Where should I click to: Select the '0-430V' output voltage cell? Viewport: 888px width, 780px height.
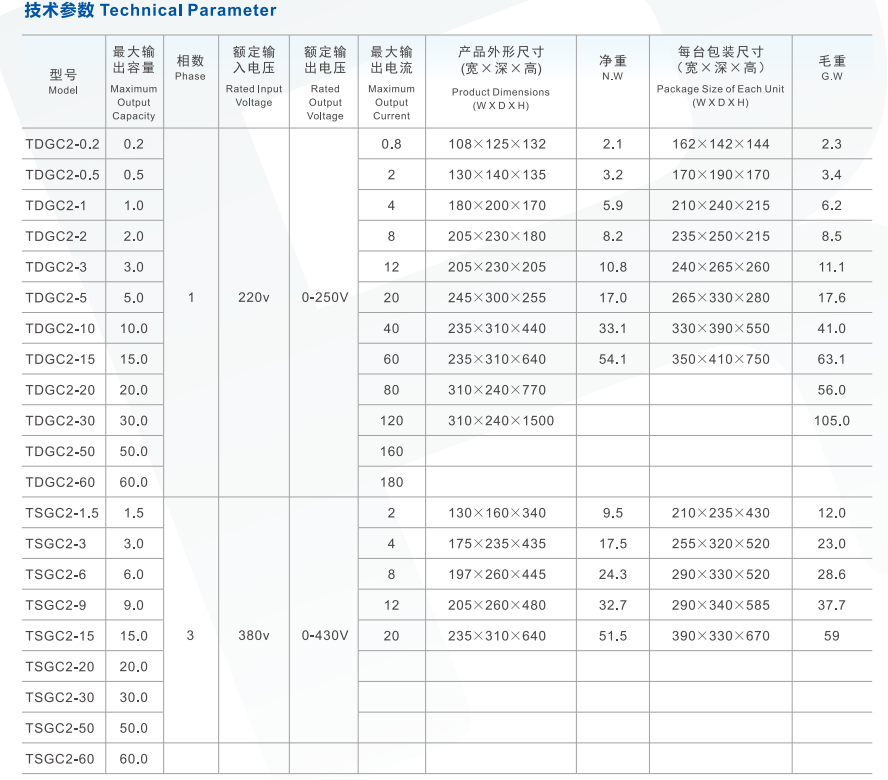coord(325,636)
